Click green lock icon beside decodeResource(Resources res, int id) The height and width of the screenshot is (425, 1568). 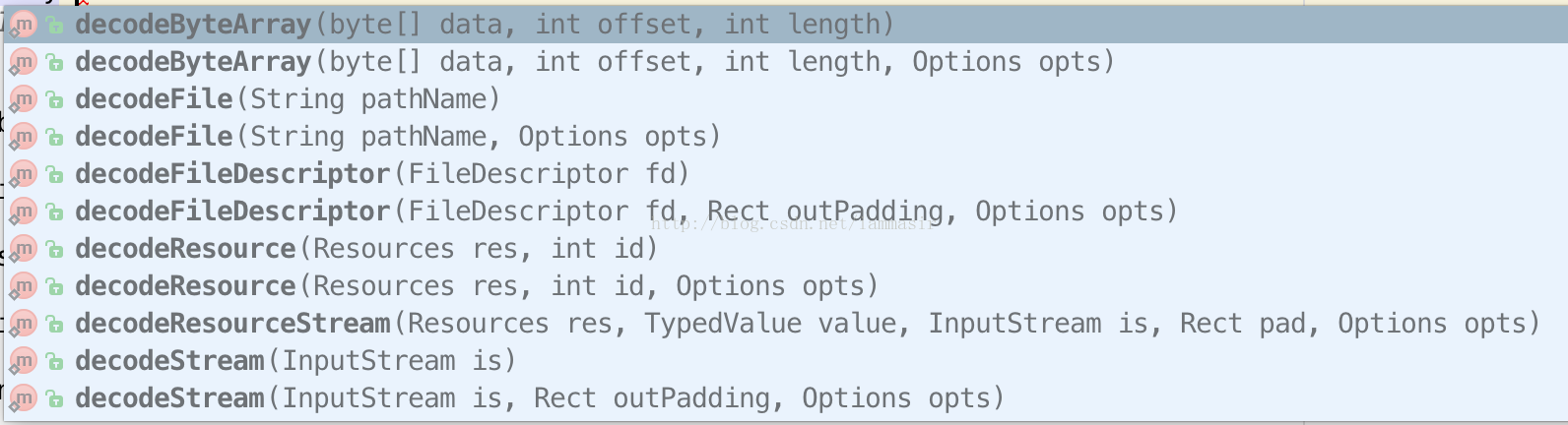tap(55, 249)
